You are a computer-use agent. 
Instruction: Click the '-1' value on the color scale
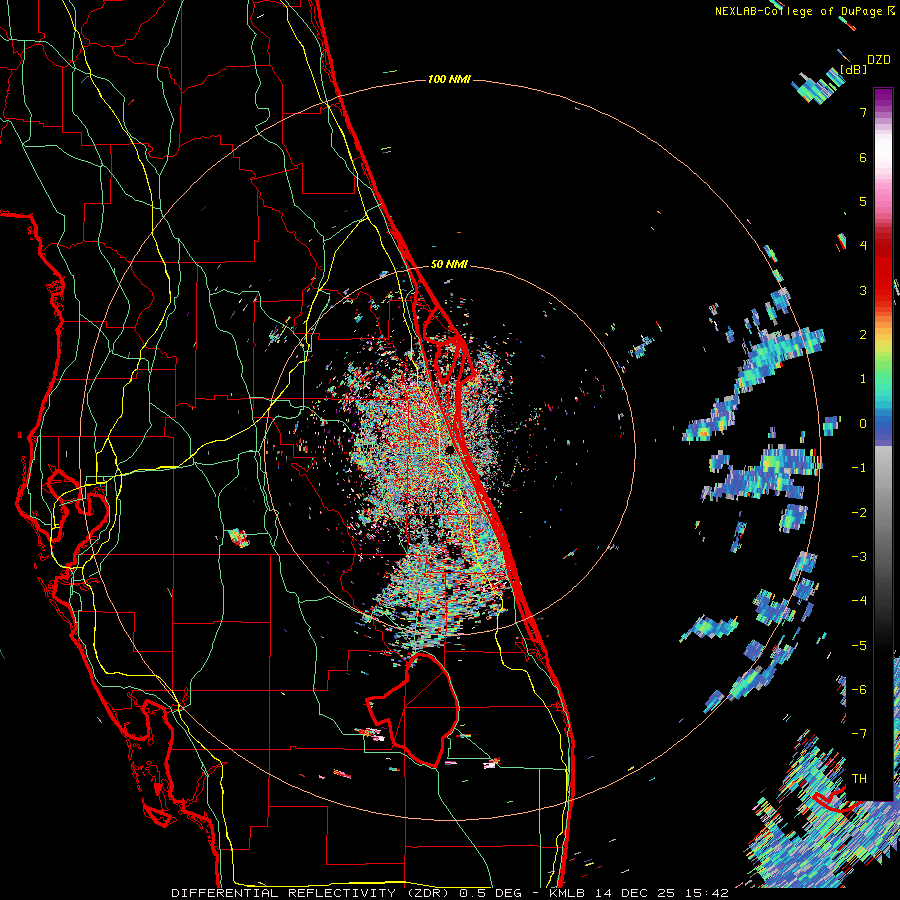pos(859,467)
